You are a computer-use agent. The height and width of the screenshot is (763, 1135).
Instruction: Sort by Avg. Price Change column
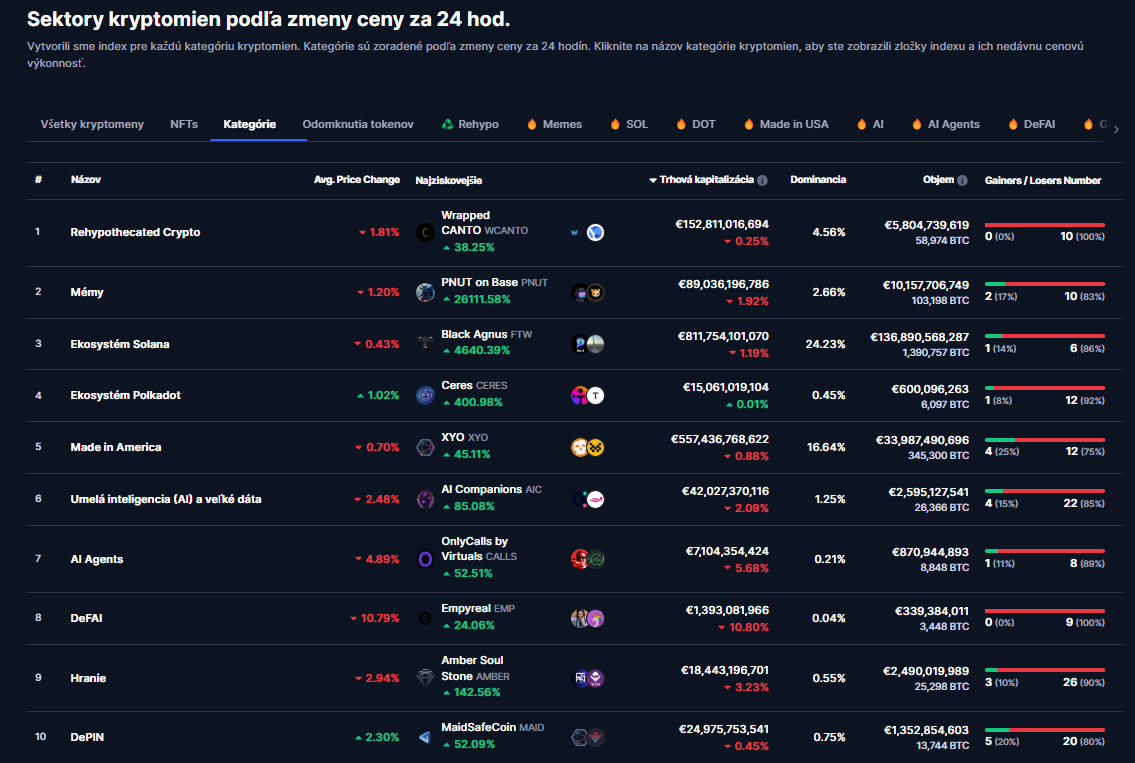356,180
